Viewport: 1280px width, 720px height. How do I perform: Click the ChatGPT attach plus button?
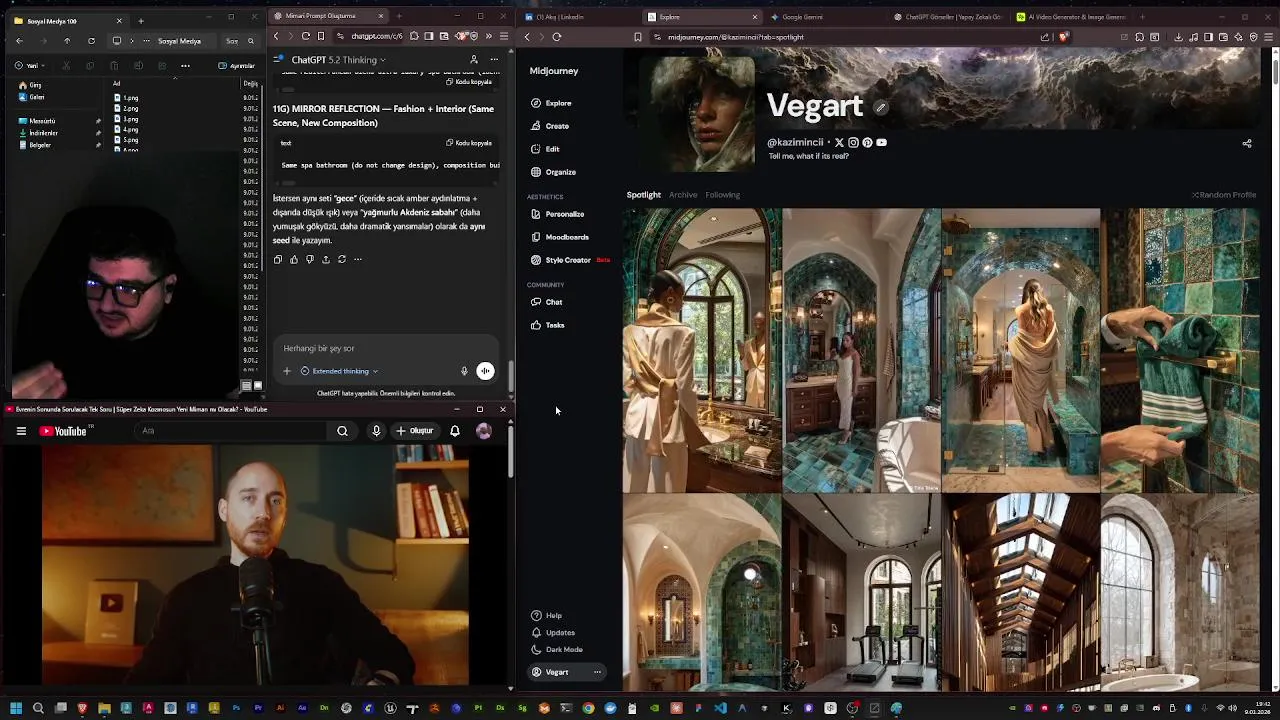point(286,371)
